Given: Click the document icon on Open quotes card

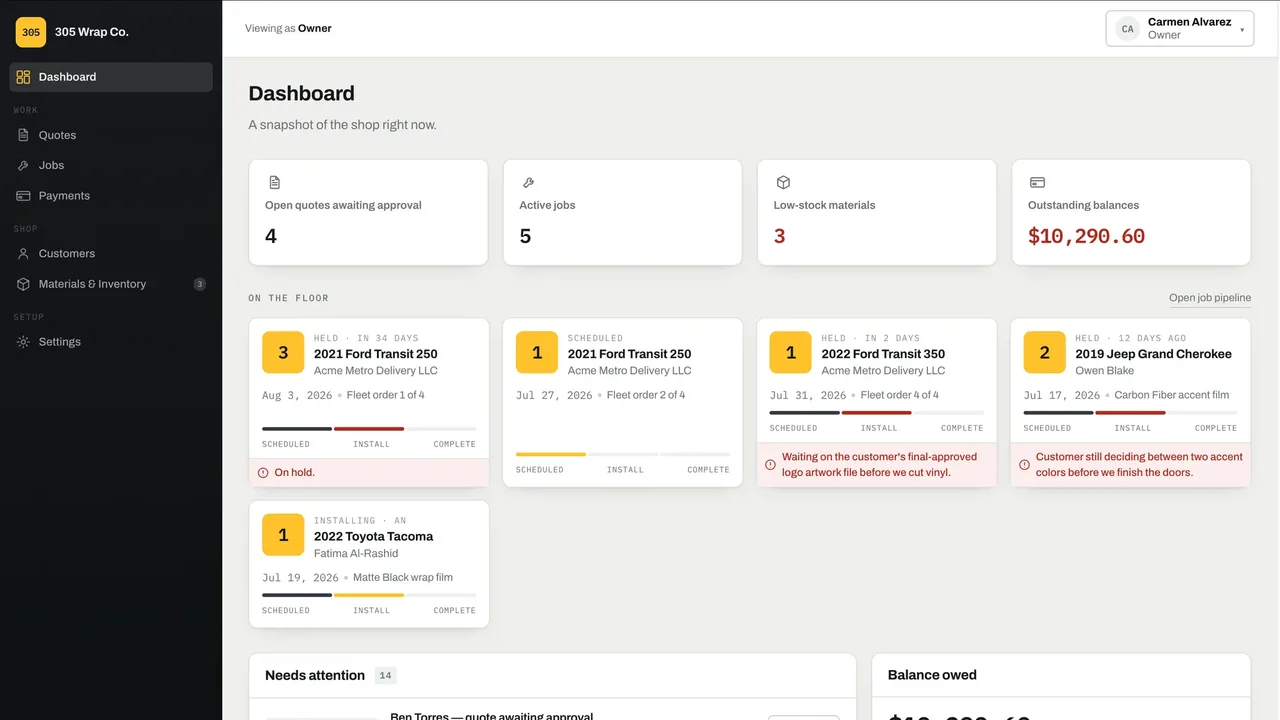Looking at the screenshot, I should click(x=275, y=183).
